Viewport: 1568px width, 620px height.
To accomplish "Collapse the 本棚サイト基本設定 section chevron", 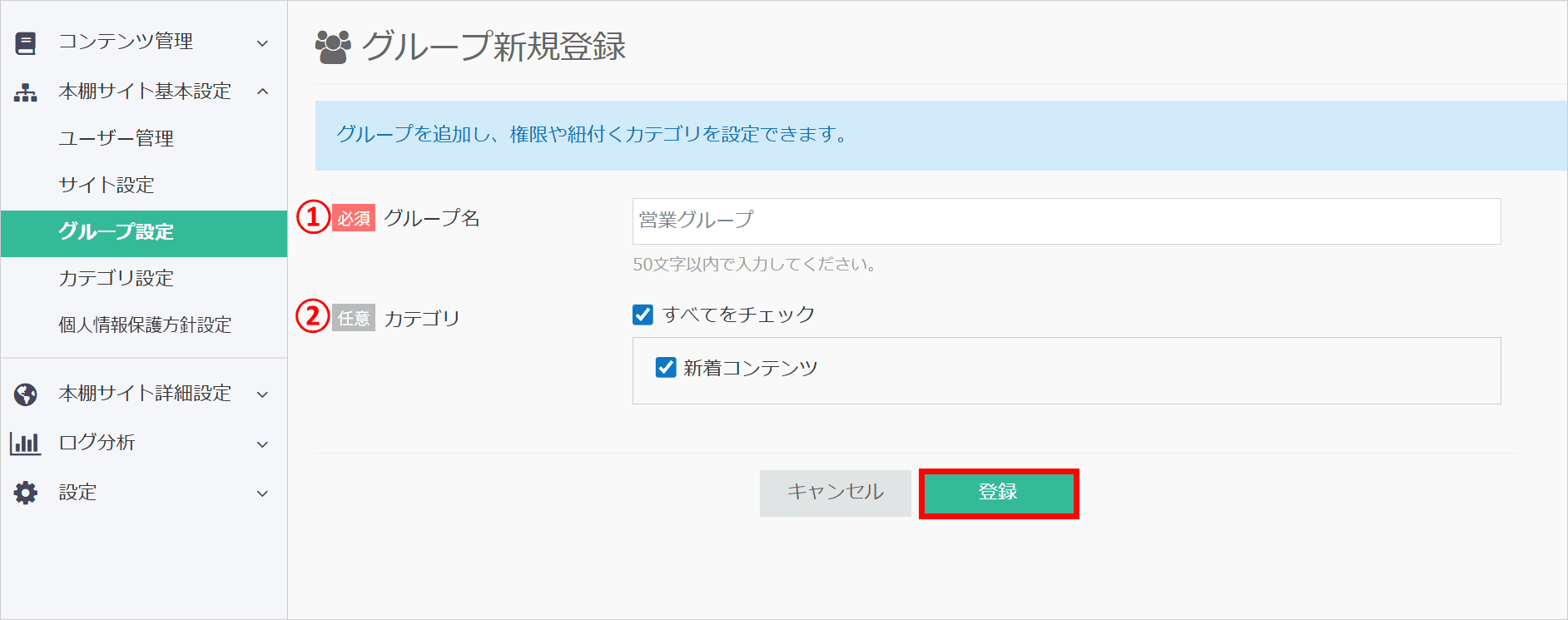I will click(262, 92).
